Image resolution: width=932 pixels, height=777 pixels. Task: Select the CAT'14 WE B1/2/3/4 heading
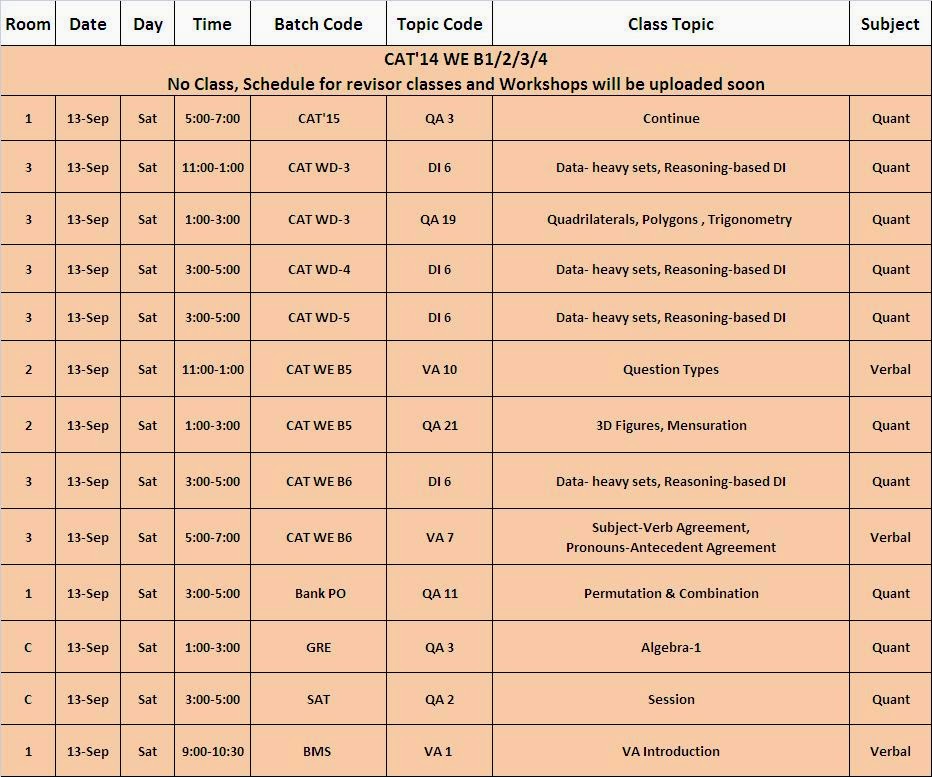[x=466, y=59]
